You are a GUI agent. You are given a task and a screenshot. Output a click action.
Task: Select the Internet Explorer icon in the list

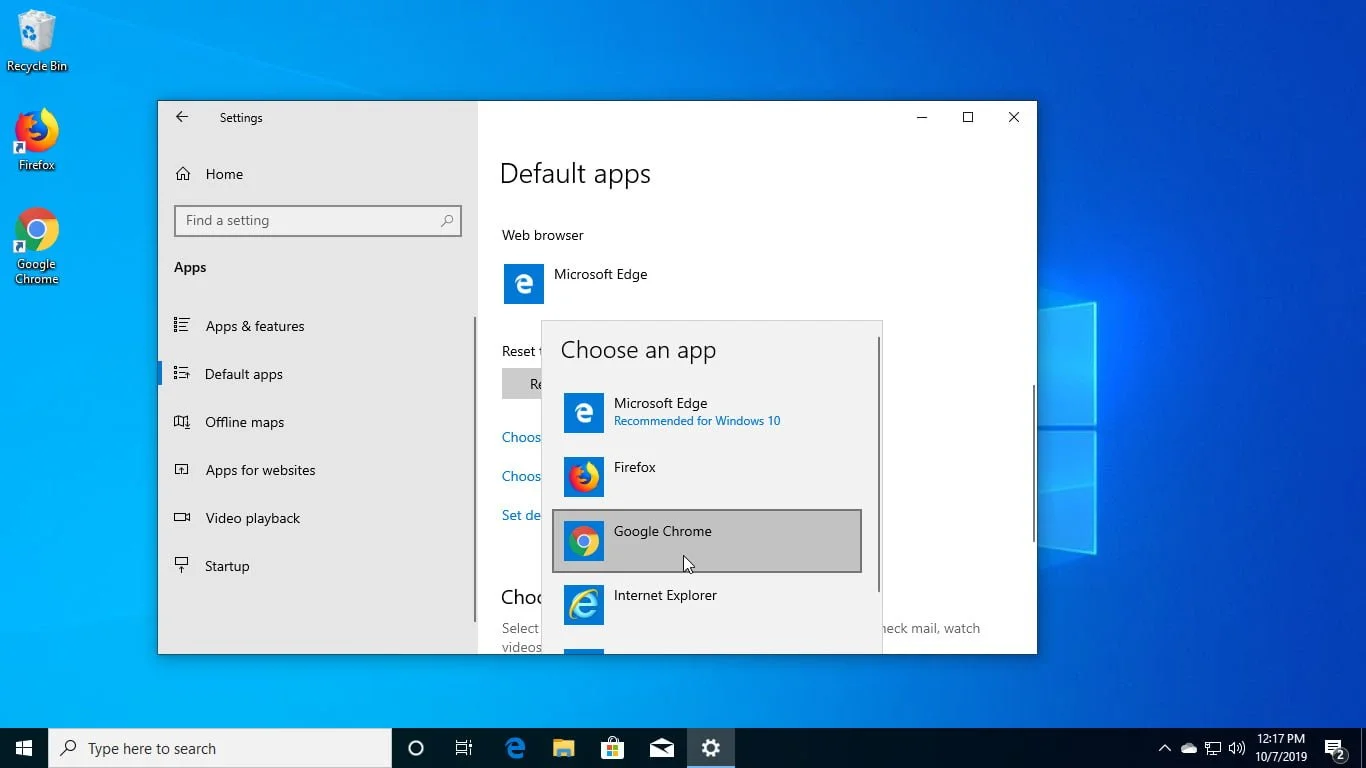click(x=584, y=605)
